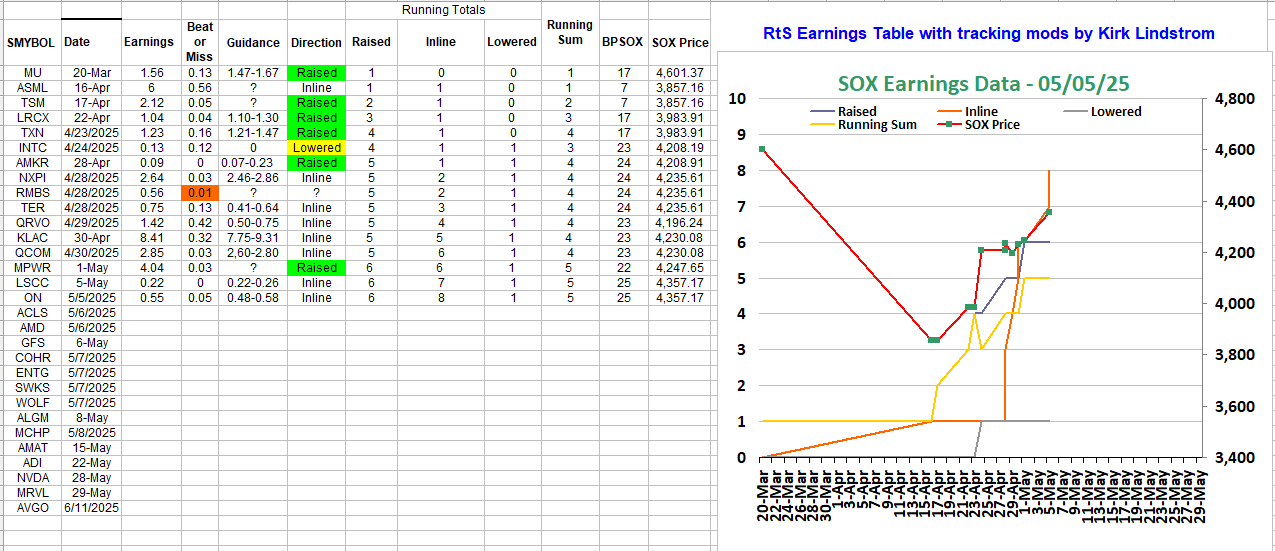Click the 6/11/2025 date cell for AVGO
Viewport: 1275px width, 551px height.
(91, 508)
